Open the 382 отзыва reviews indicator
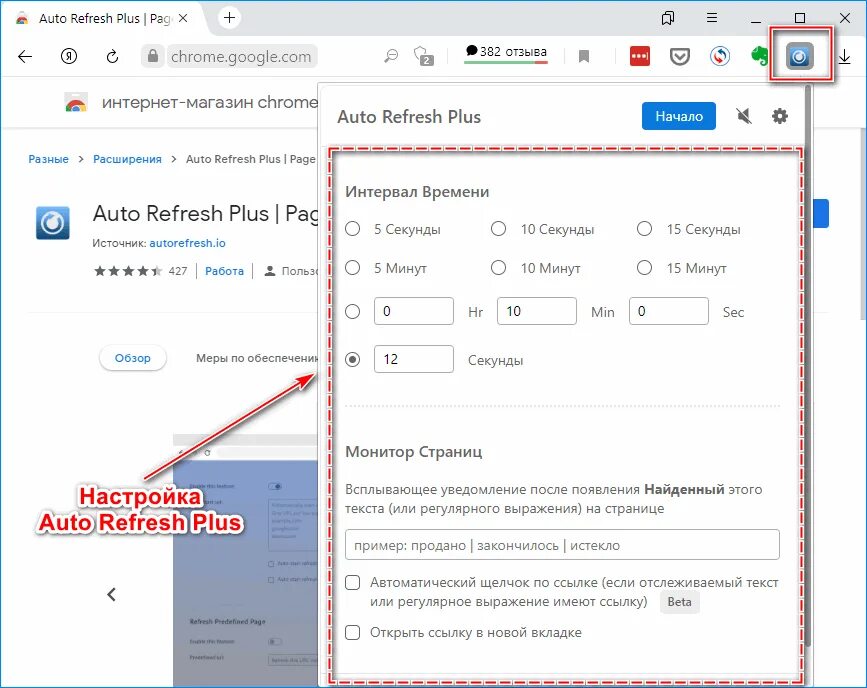The height and width of the screenshot is (688, 867). tap(506, 53)
